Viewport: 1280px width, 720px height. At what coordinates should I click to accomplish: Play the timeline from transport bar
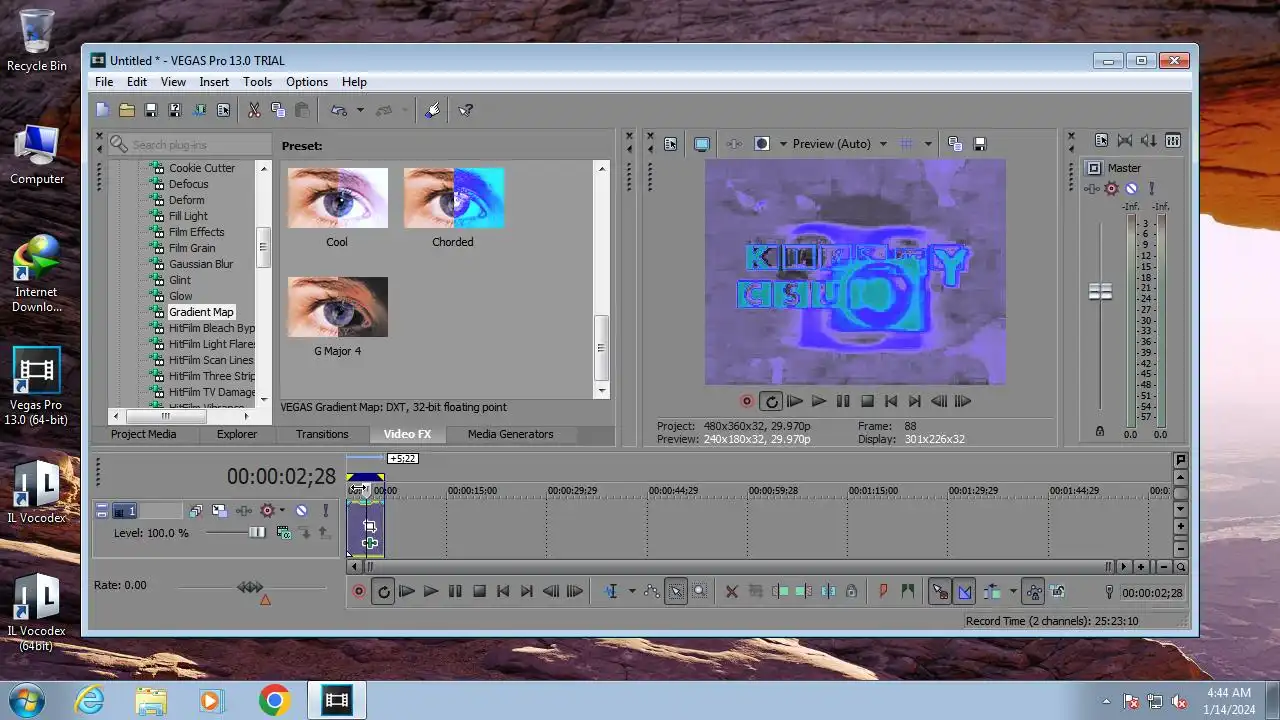tap(431, 592)
